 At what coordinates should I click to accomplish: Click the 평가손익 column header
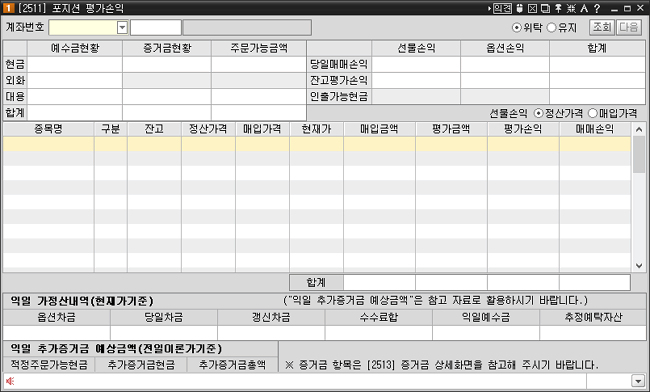click(x=523, y=129)
